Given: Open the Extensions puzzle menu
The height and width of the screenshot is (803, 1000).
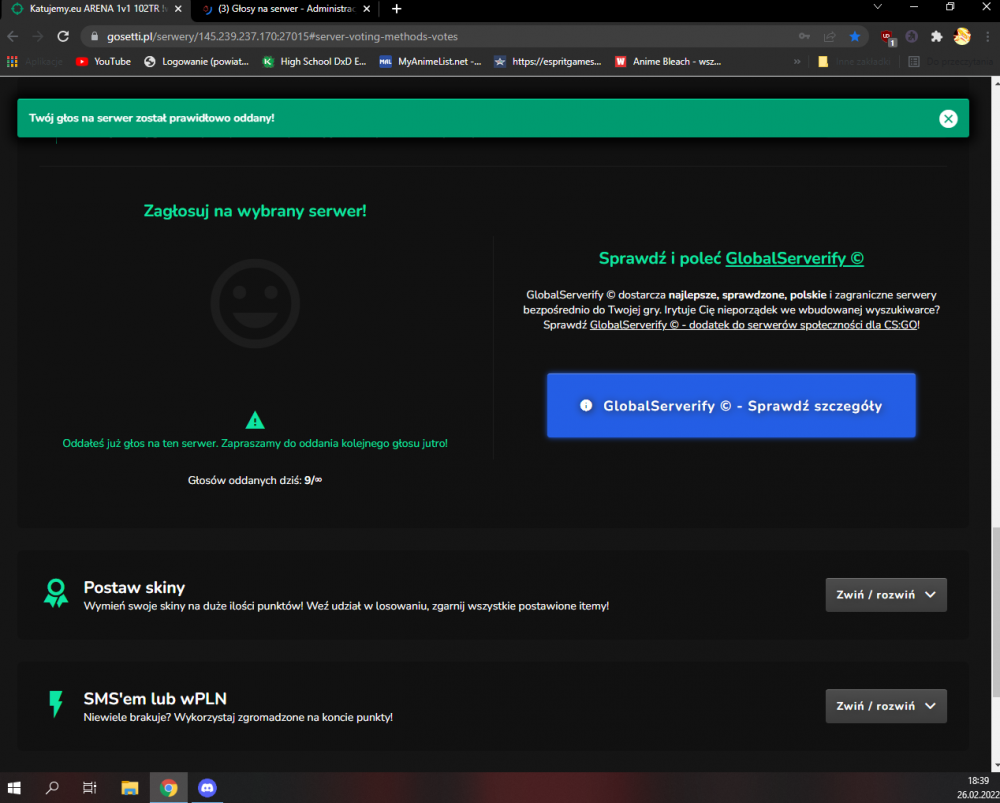Looking at the screenshot, I should coord(937,36).
